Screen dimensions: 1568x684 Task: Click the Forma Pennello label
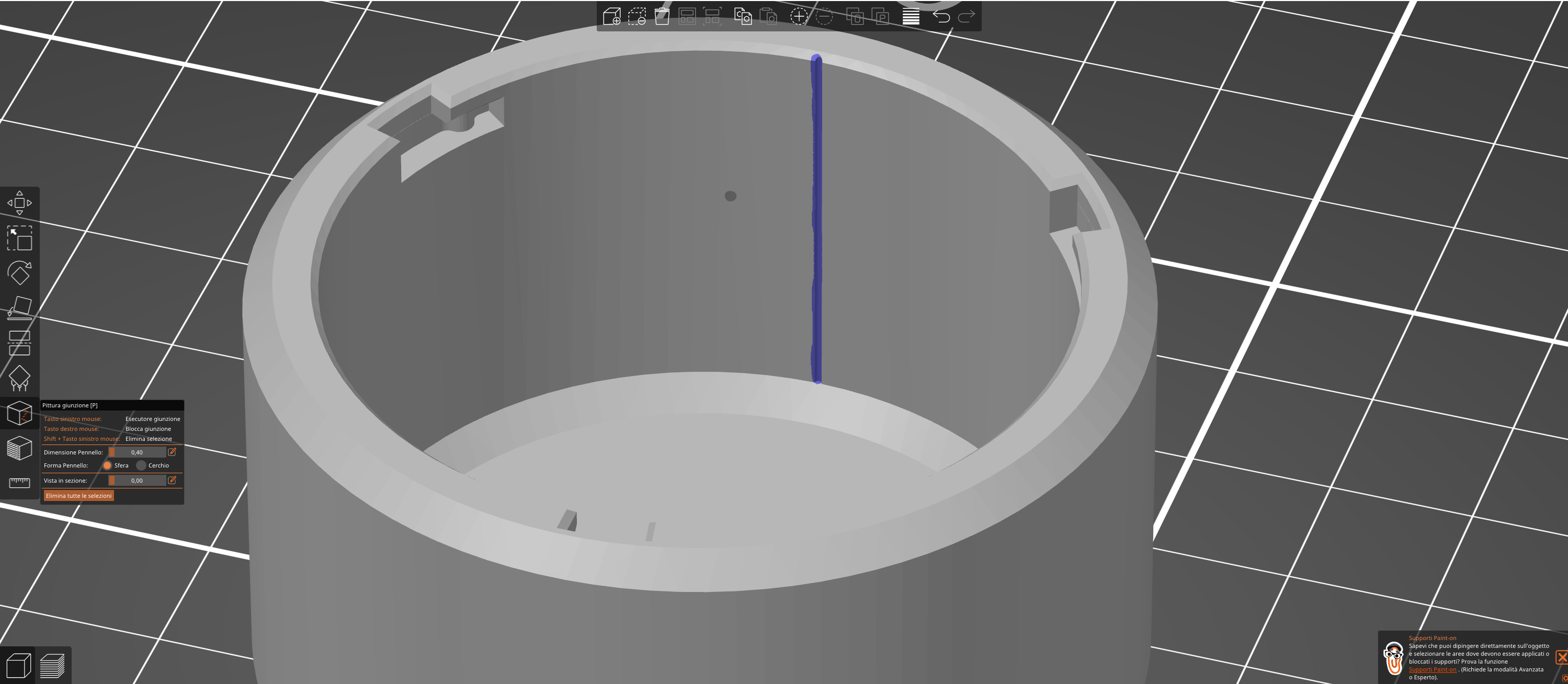pyautogui.click(x=66, y=465)
